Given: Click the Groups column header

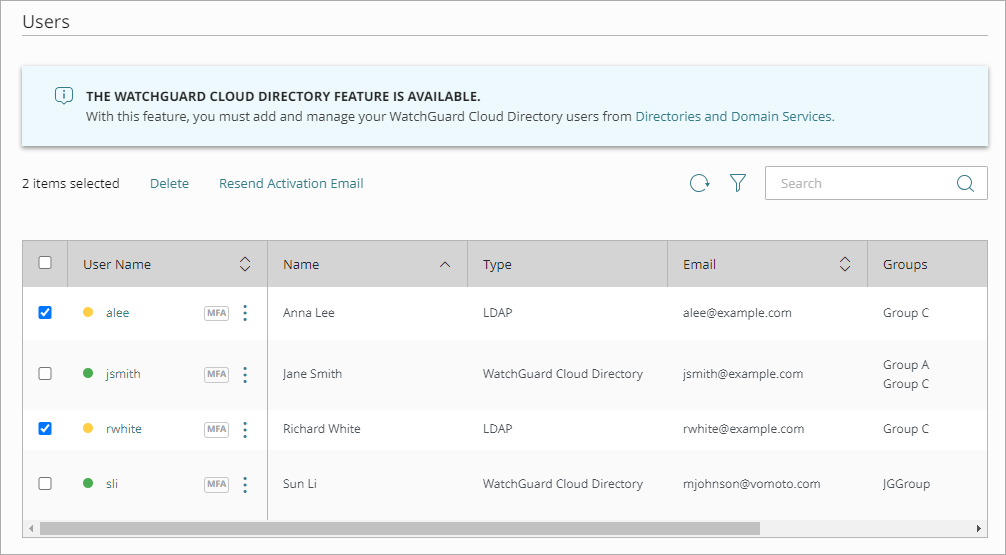Looking at the screenshot, I should coord(905,265).
